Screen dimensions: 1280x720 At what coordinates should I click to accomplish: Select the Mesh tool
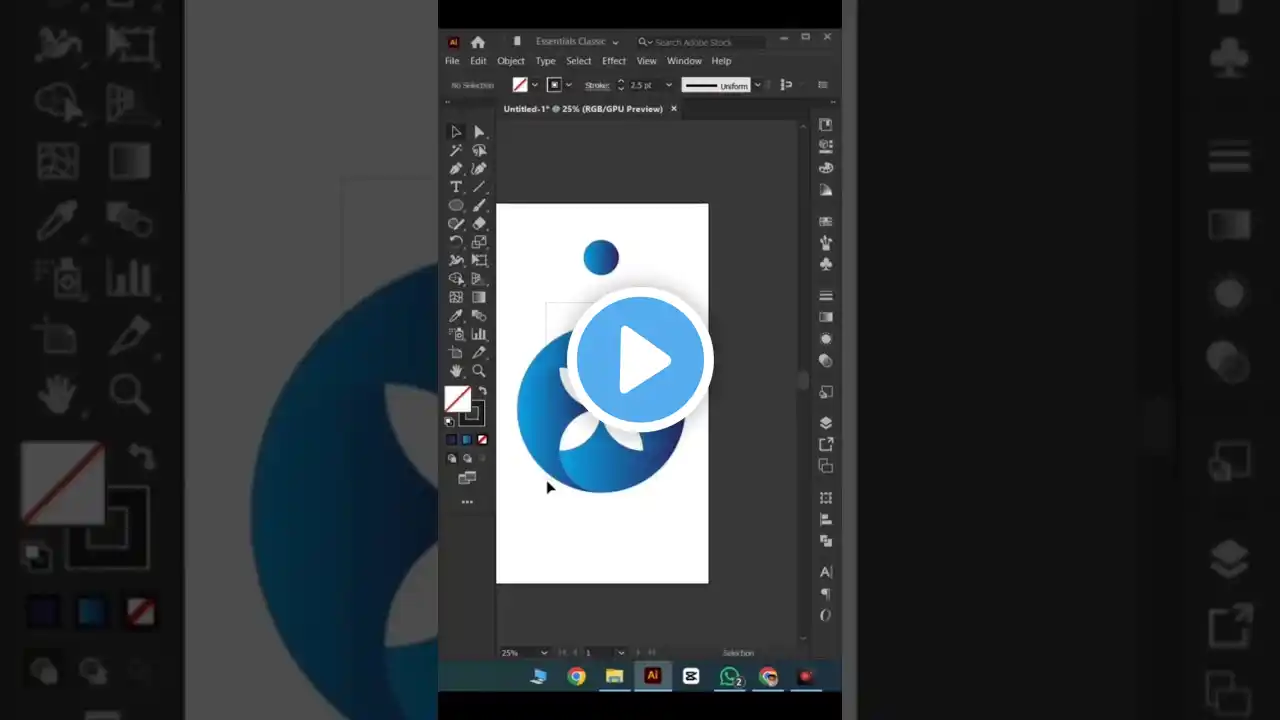pos(456,297)
